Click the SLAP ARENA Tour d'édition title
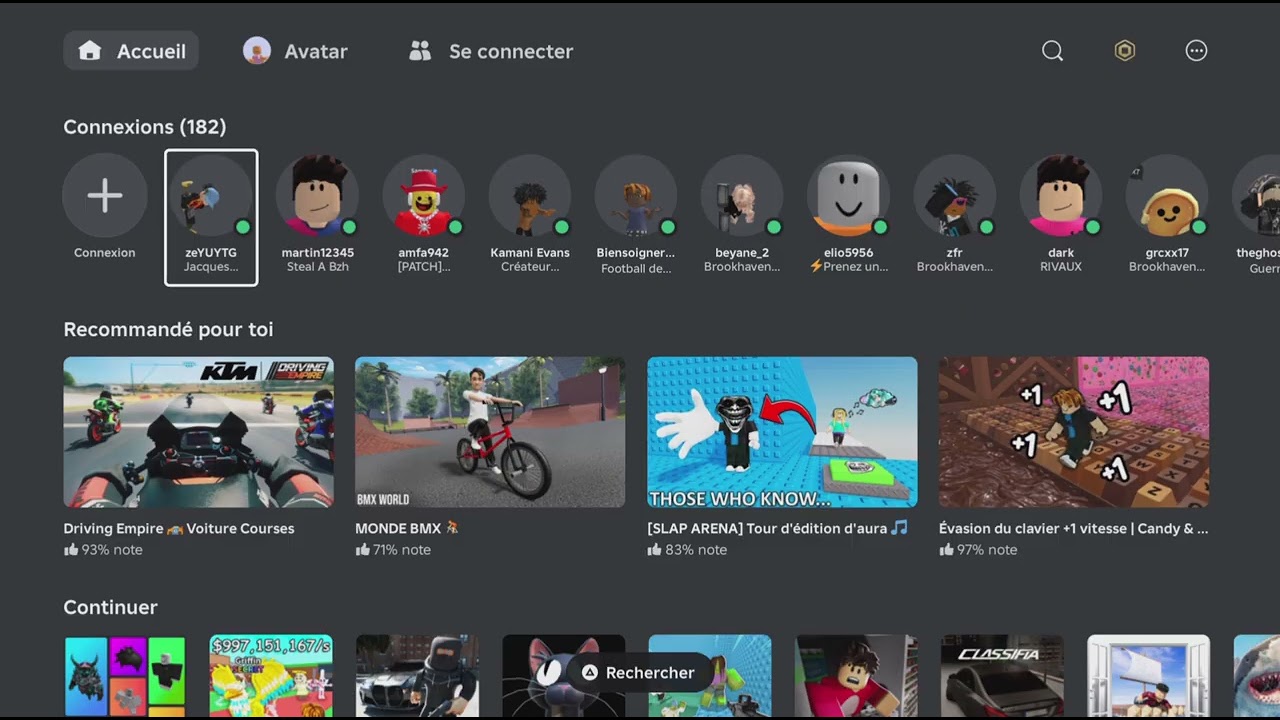The height and width of the screenshot is (720, 1280). click(778, 528)
